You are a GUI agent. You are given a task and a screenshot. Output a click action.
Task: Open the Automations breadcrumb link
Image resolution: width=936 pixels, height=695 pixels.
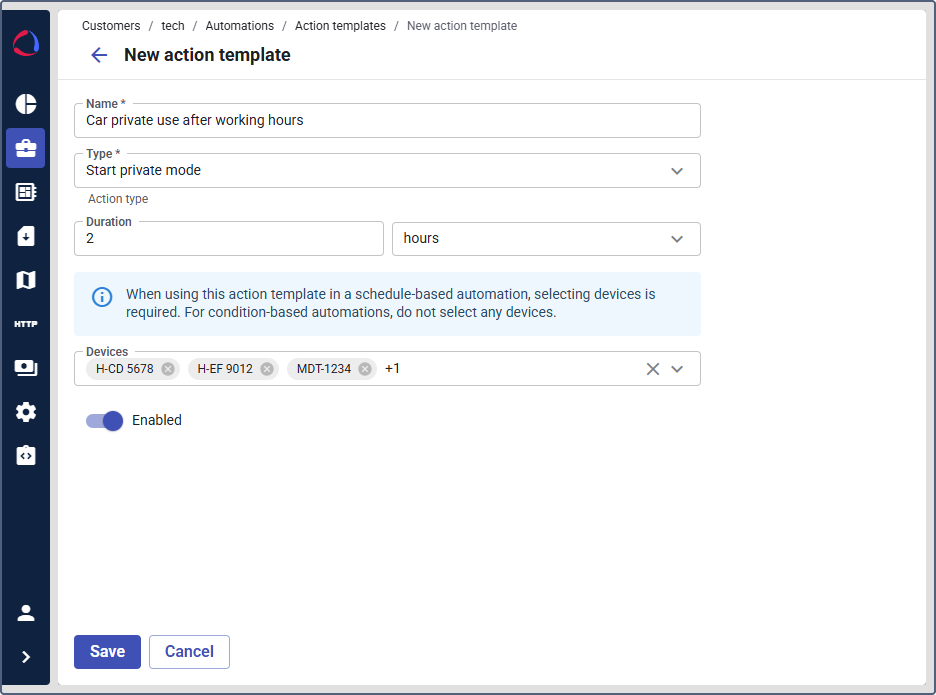point(239,25)
